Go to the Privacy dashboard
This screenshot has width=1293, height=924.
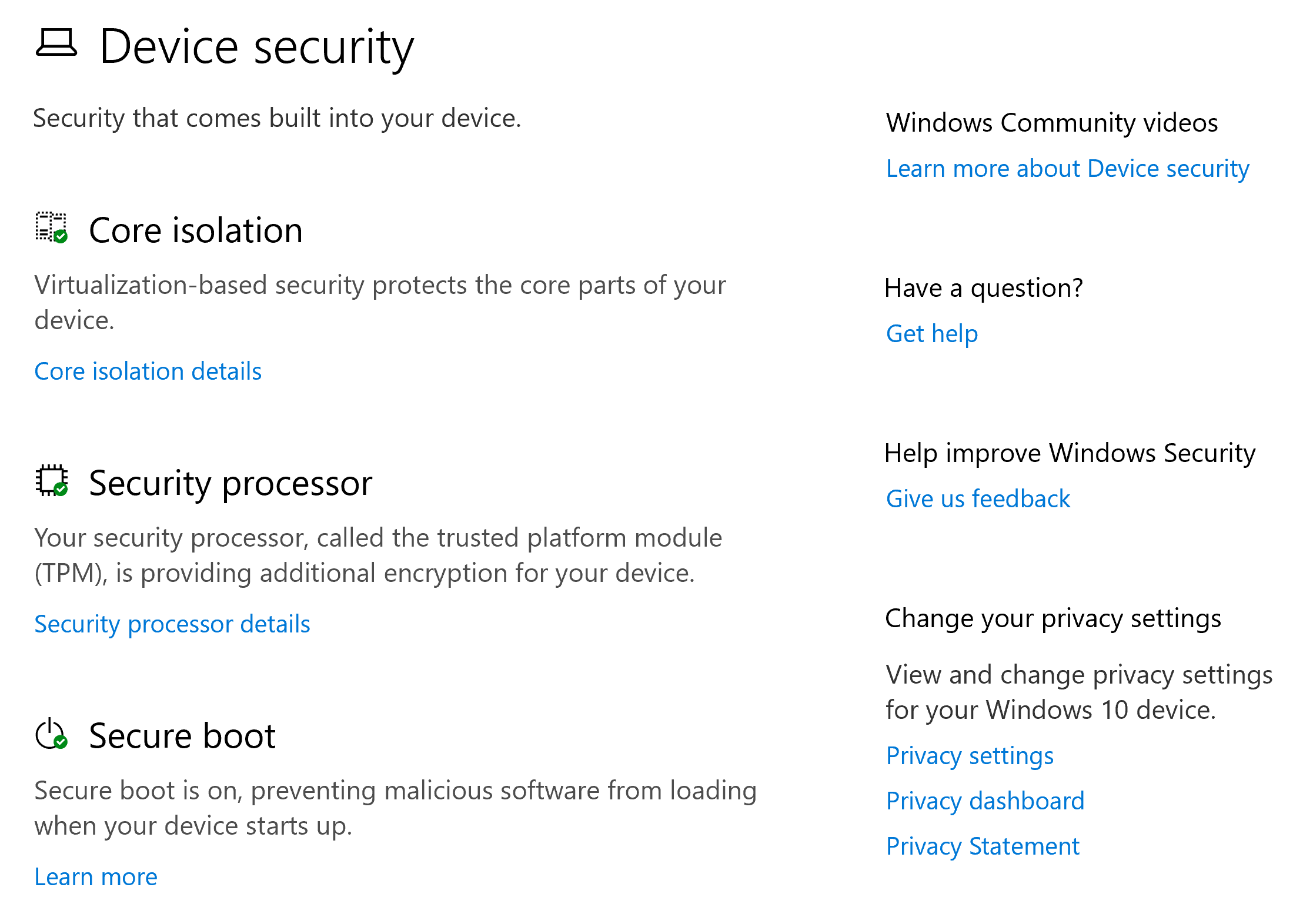[x=985, y=801]
